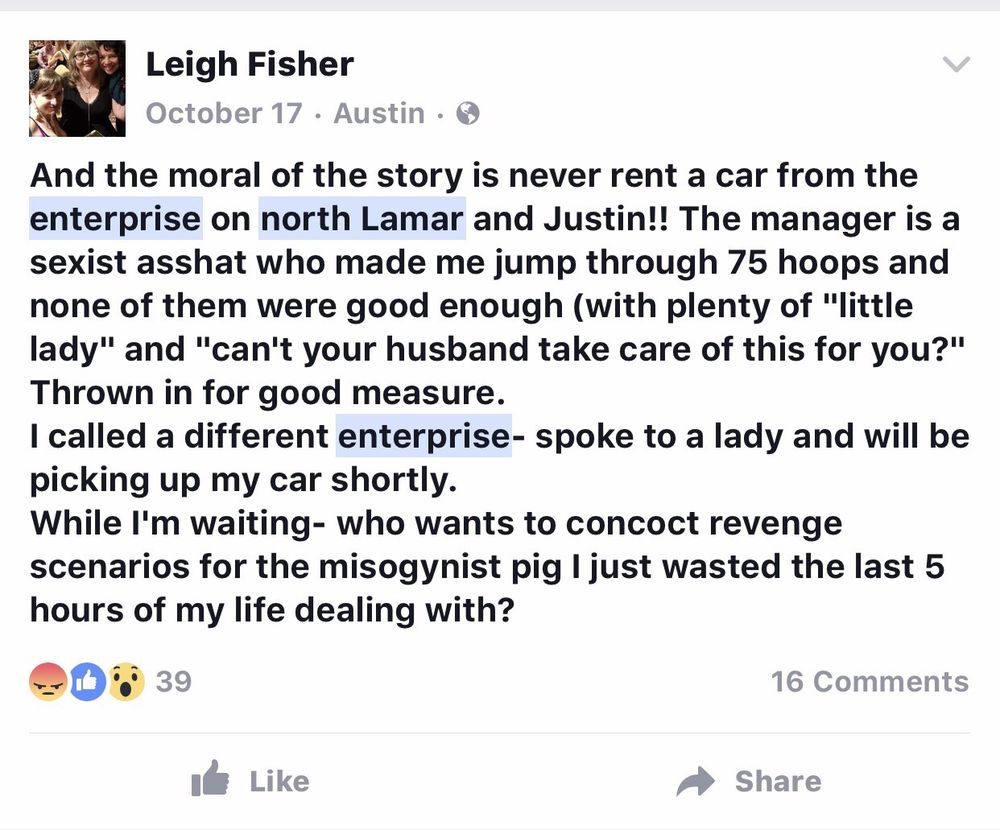1000x830 pixels.
Task: Open Leigh Fisher's profile name link
Action: pos(249,65)
